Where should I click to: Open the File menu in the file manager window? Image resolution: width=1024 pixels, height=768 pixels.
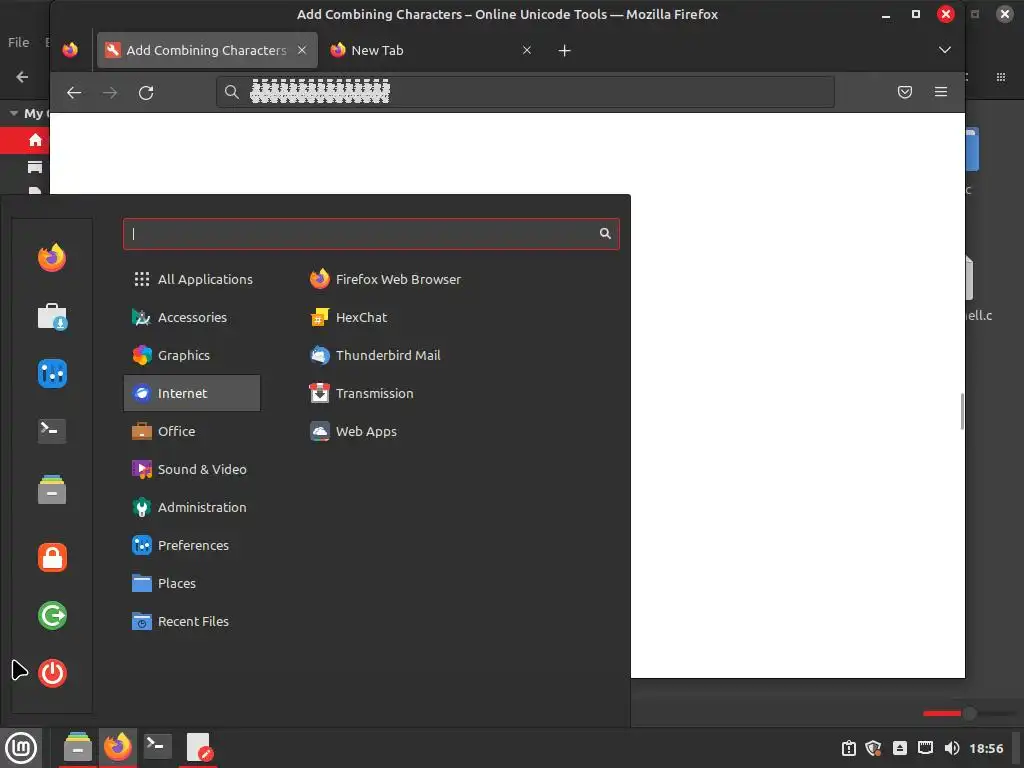pos(18,42)
